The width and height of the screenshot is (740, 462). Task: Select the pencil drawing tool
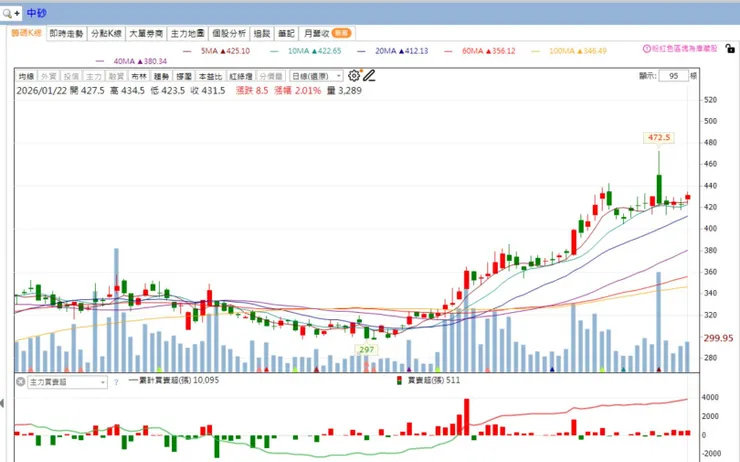[369, 76]
